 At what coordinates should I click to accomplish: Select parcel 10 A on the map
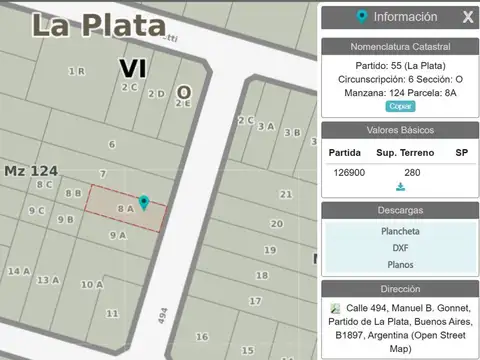coord(92,284)
